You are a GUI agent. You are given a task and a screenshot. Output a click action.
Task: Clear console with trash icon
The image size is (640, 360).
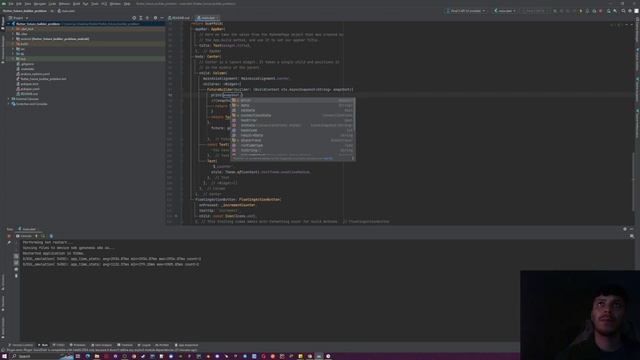click(x=16, y=276)
